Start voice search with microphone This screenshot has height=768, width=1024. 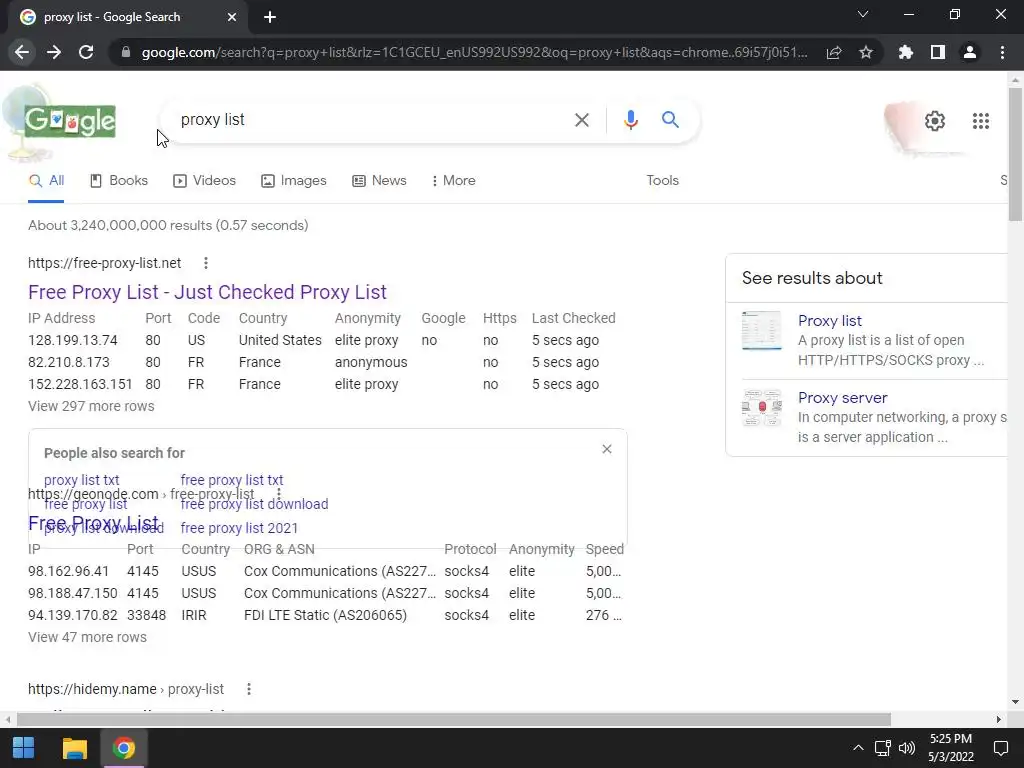coord(630,120)
